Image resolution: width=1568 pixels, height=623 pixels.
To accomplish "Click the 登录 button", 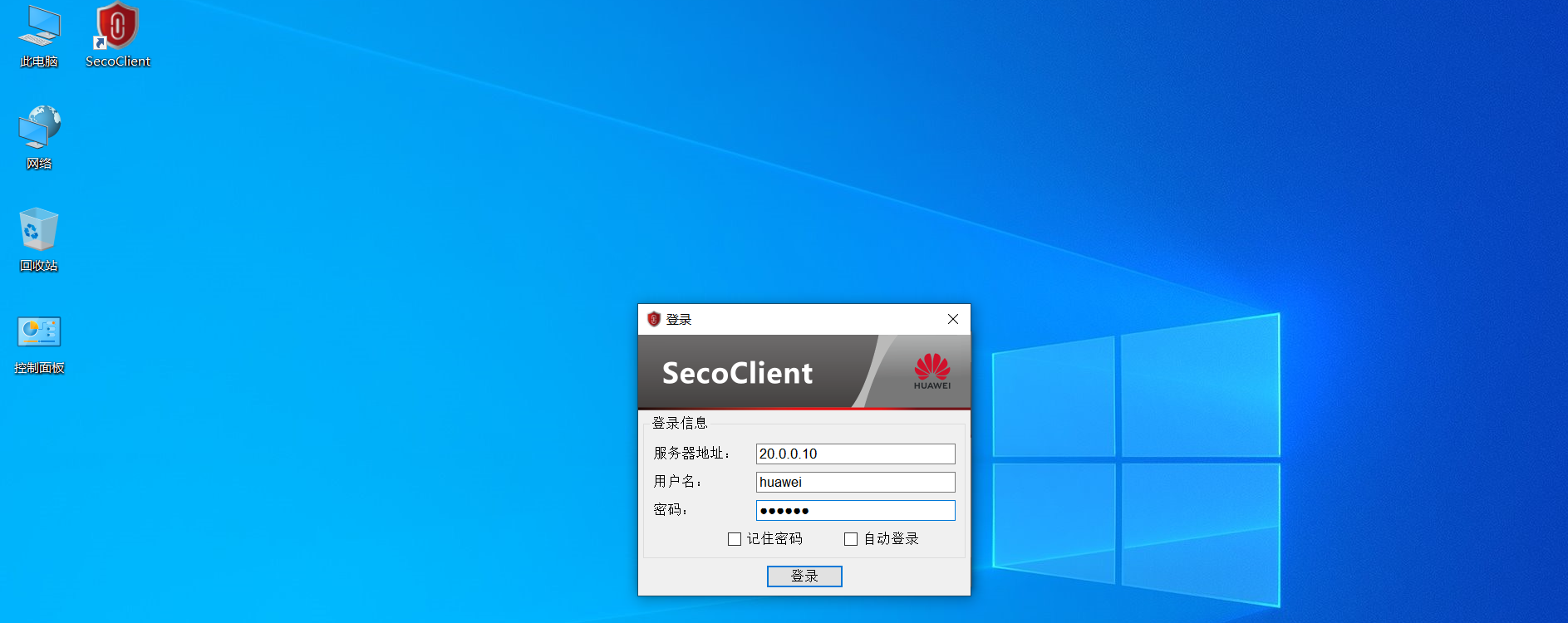I will point(804,576).
